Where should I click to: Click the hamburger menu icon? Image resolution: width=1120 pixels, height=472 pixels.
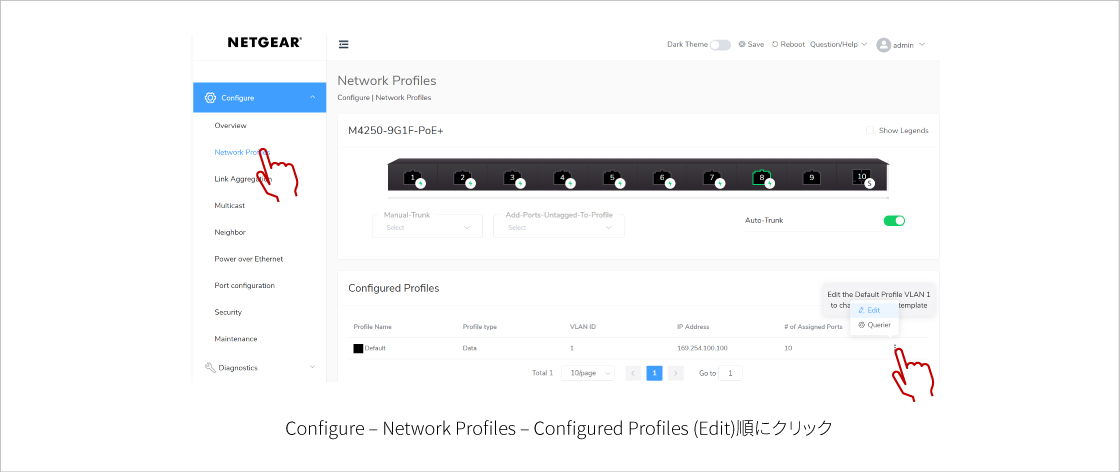(x=344, y=45)
